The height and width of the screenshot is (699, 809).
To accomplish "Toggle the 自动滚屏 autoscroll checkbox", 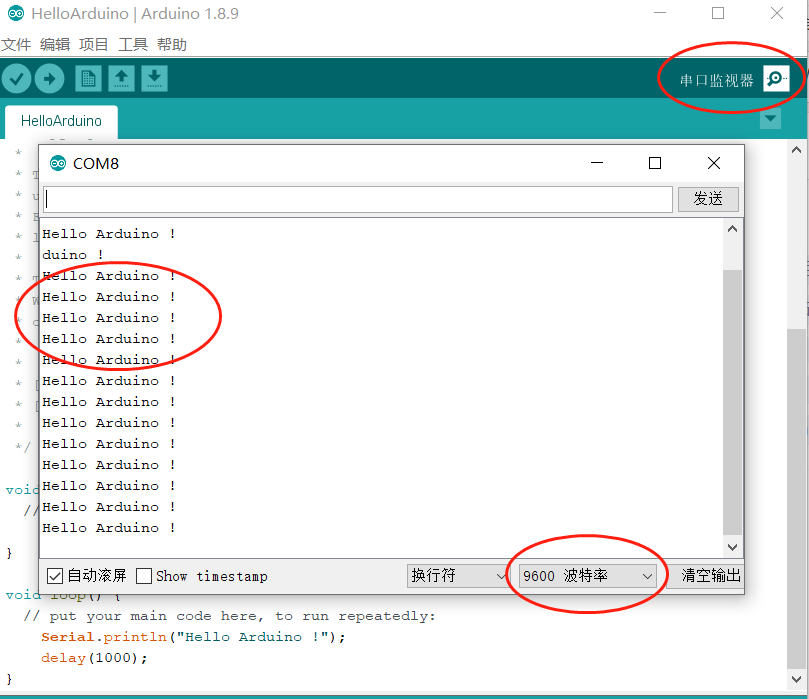I will click(55, 576).
